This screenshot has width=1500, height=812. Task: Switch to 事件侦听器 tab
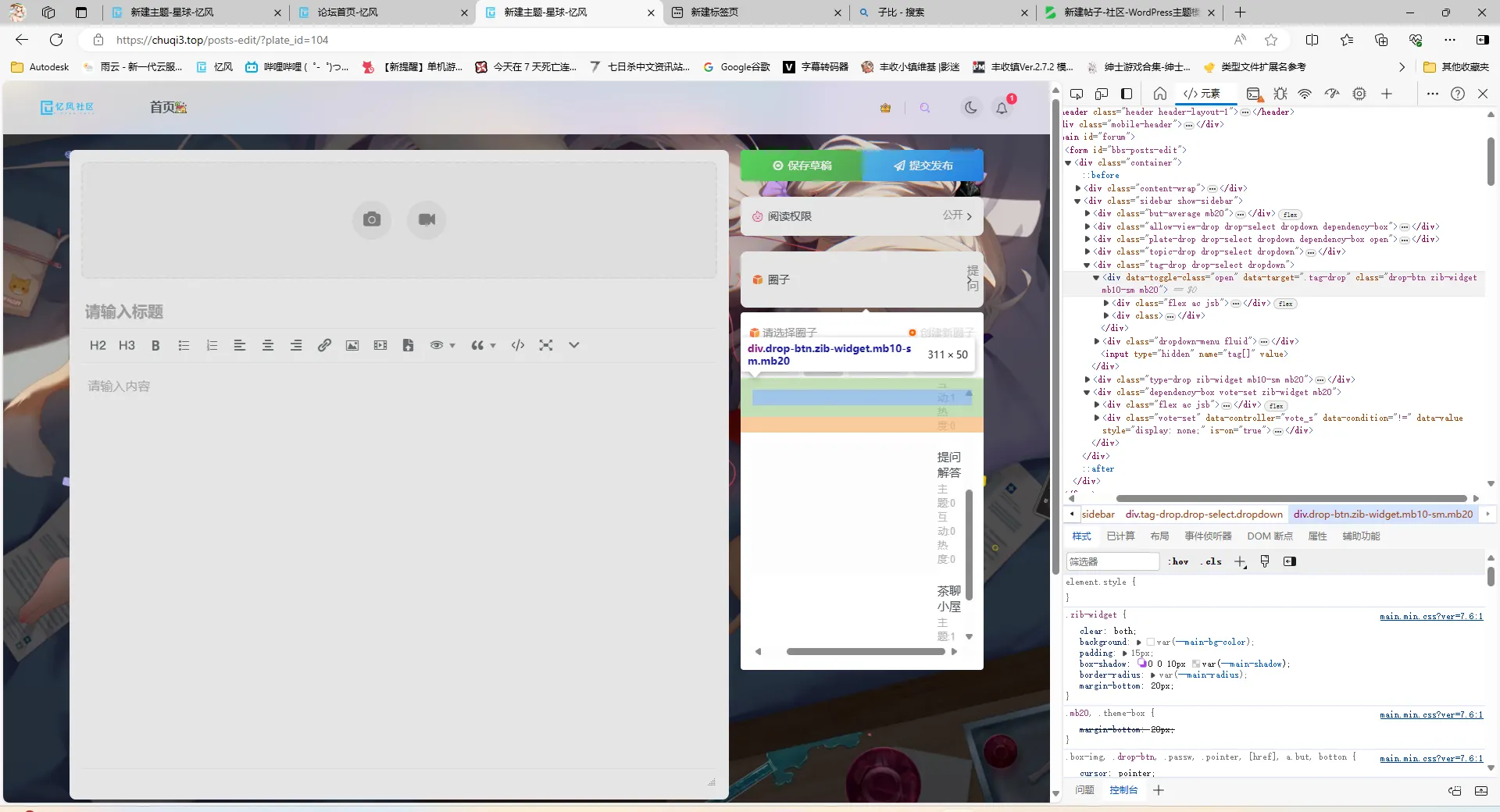pos(1208,536)
